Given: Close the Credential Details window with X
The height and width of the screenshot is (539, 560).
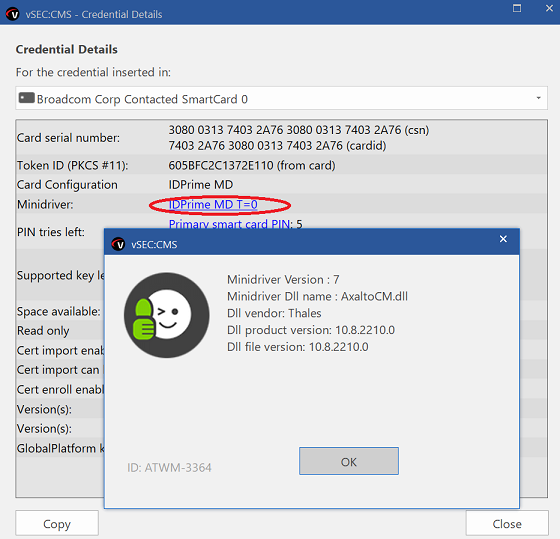Looking at the screenshot, I should point(549,8).
